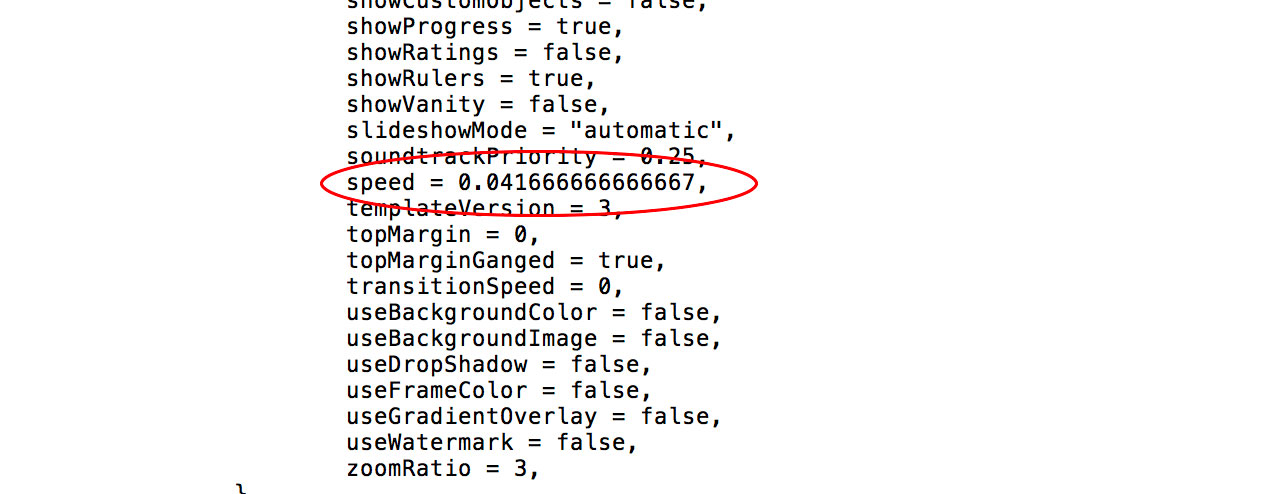This screenshot has width=1280, height=494.
Task: Click the showRulers = true line
Action: click(x=472, y=79)
